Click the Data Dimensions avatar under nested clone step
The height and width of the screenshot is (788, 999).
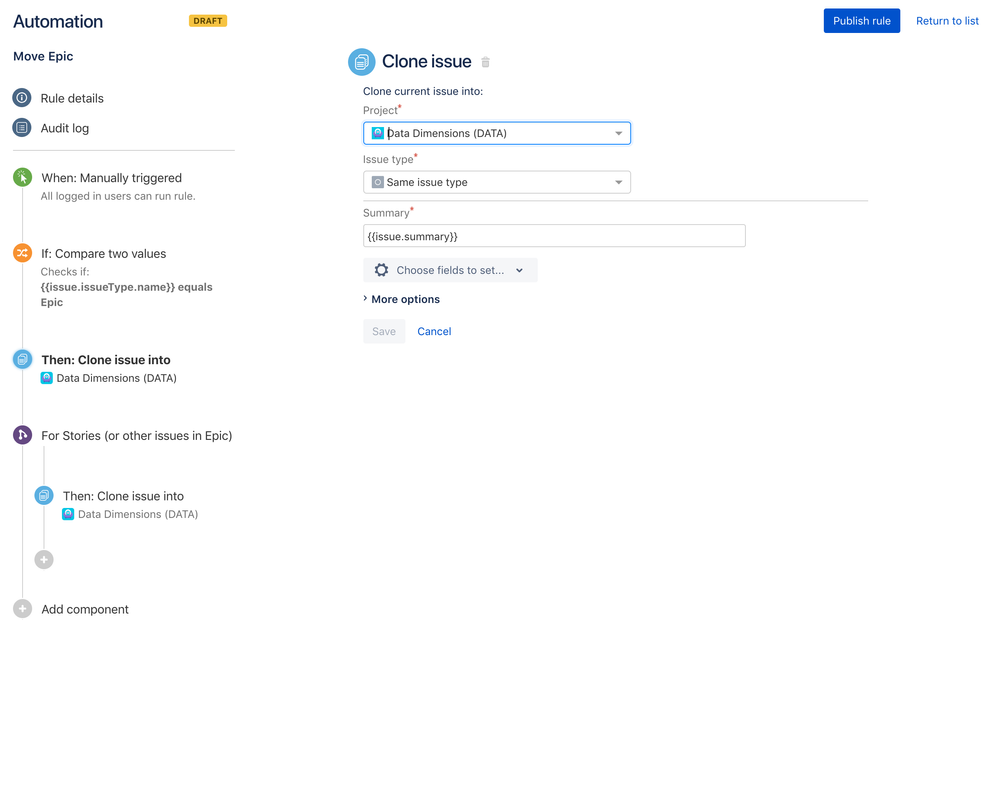(68, 514)
